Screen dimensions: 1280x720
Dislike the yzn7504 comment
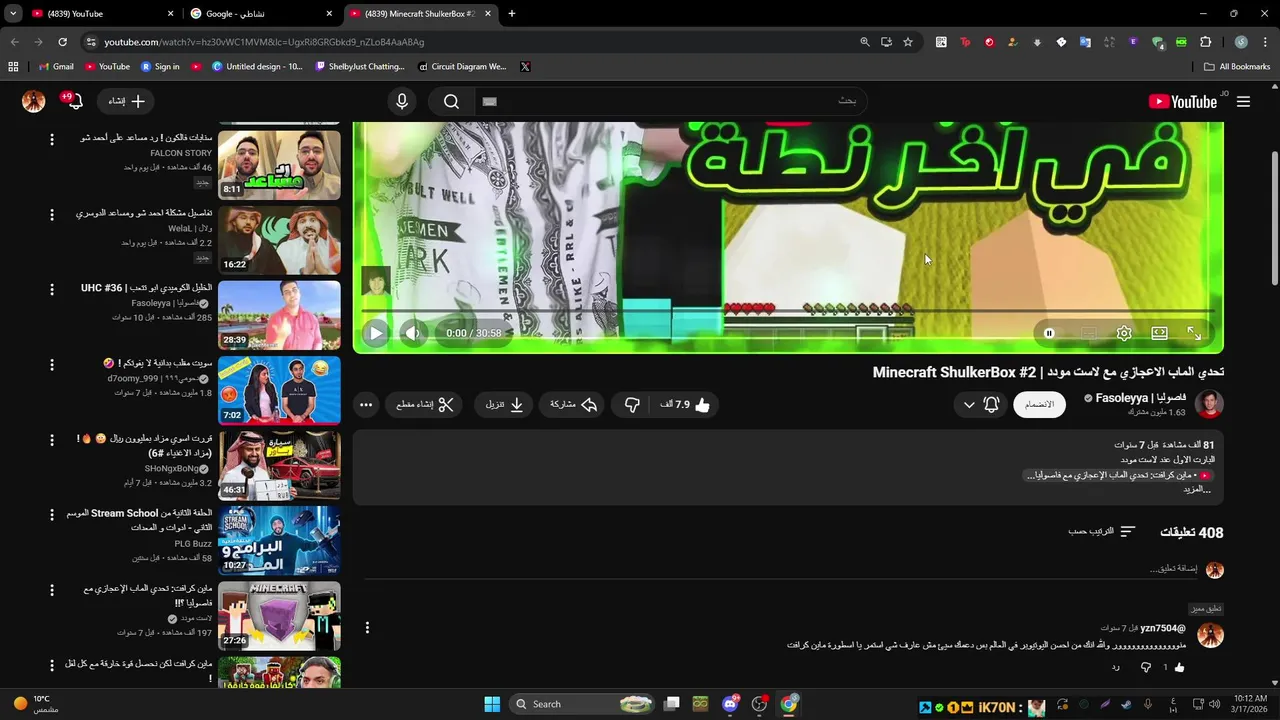coord(1146,667)
